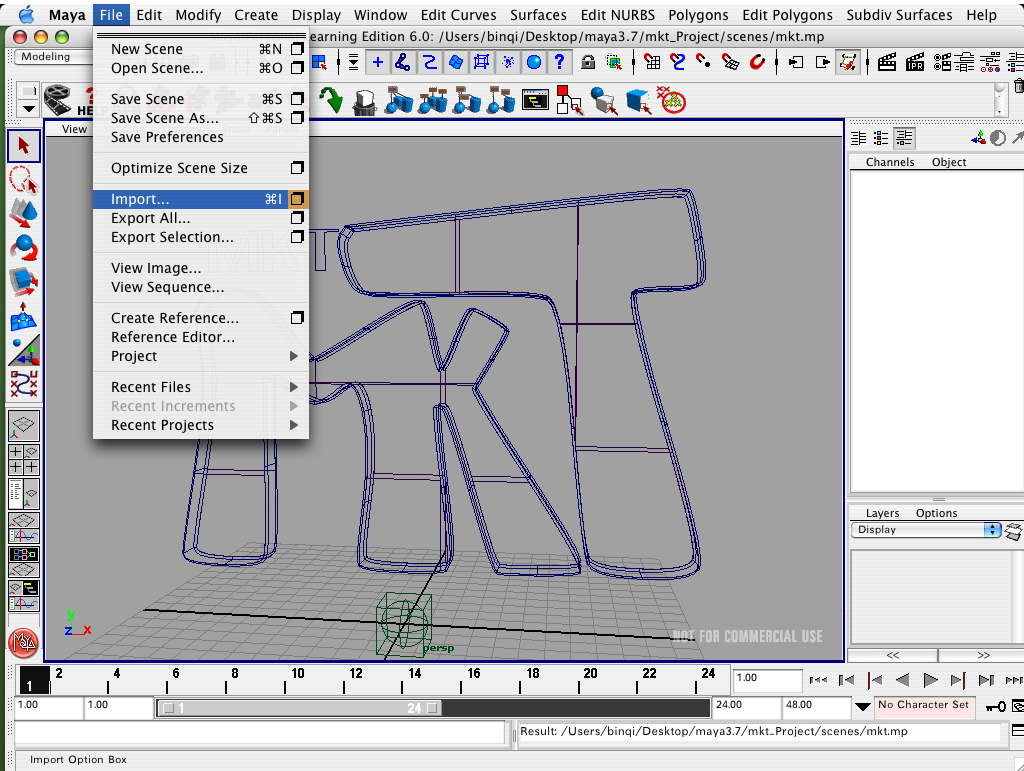The width and height of the screenshot is (1024, 771).
Task: Click the film reel shelf icon
Action: click(x=57, y=100)
